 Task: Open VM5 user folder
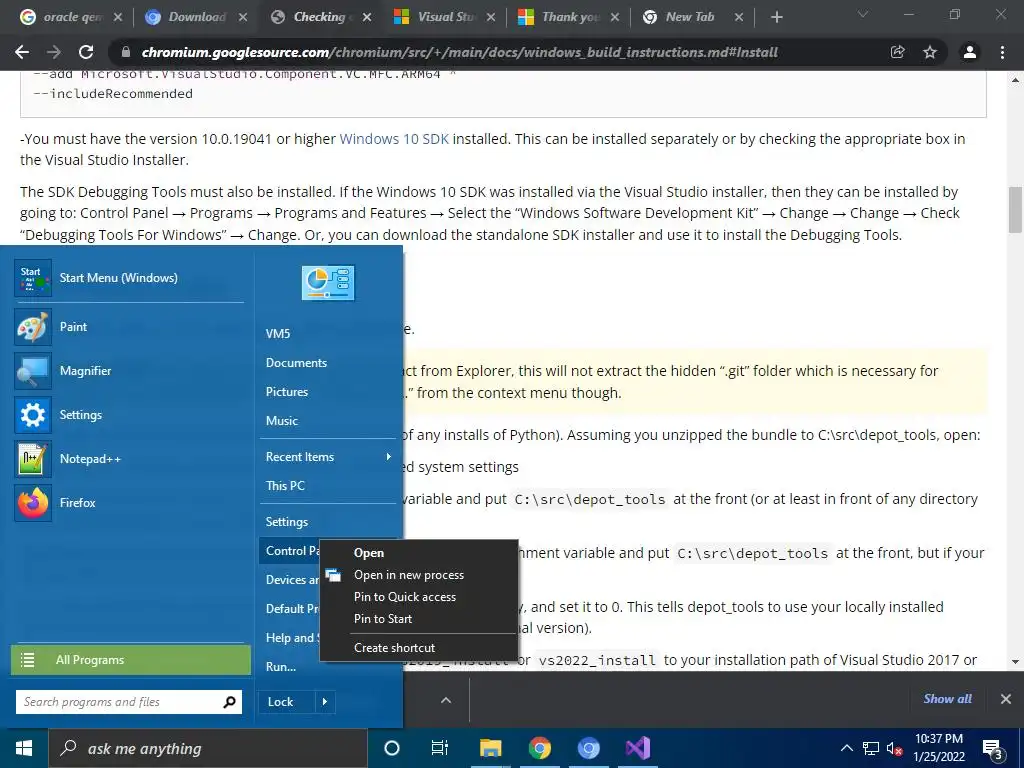[x=278, y=334]
